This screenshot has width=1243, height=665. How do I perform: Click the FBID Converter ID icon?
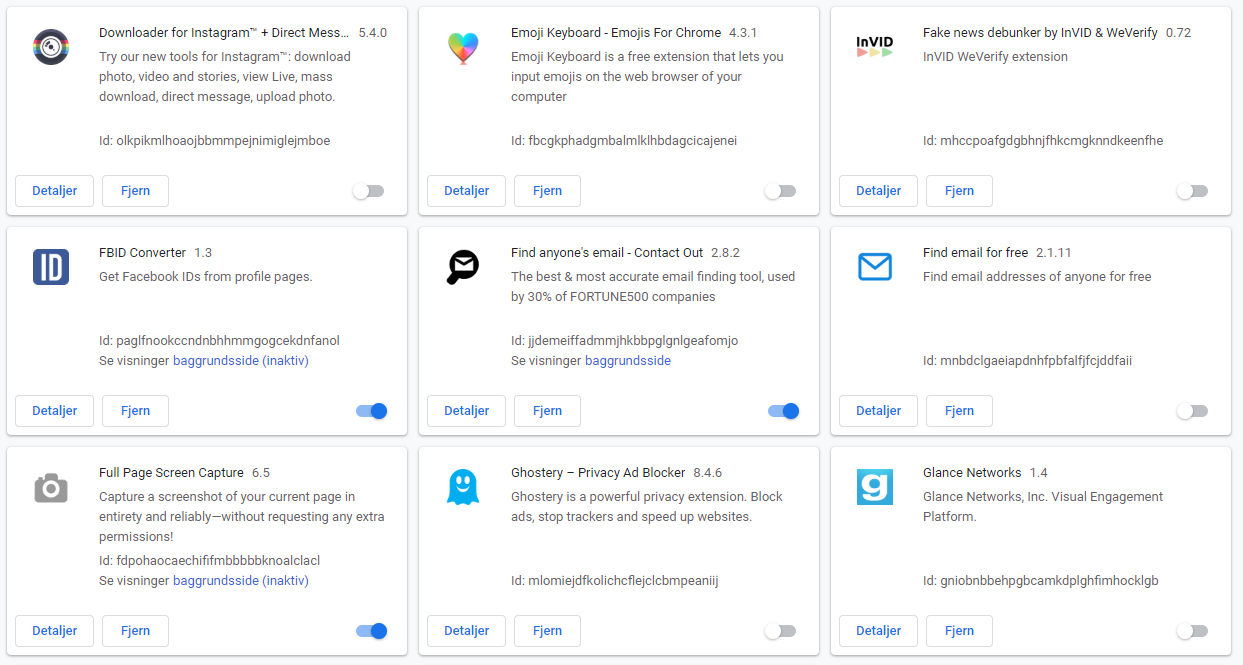point(50,267)
